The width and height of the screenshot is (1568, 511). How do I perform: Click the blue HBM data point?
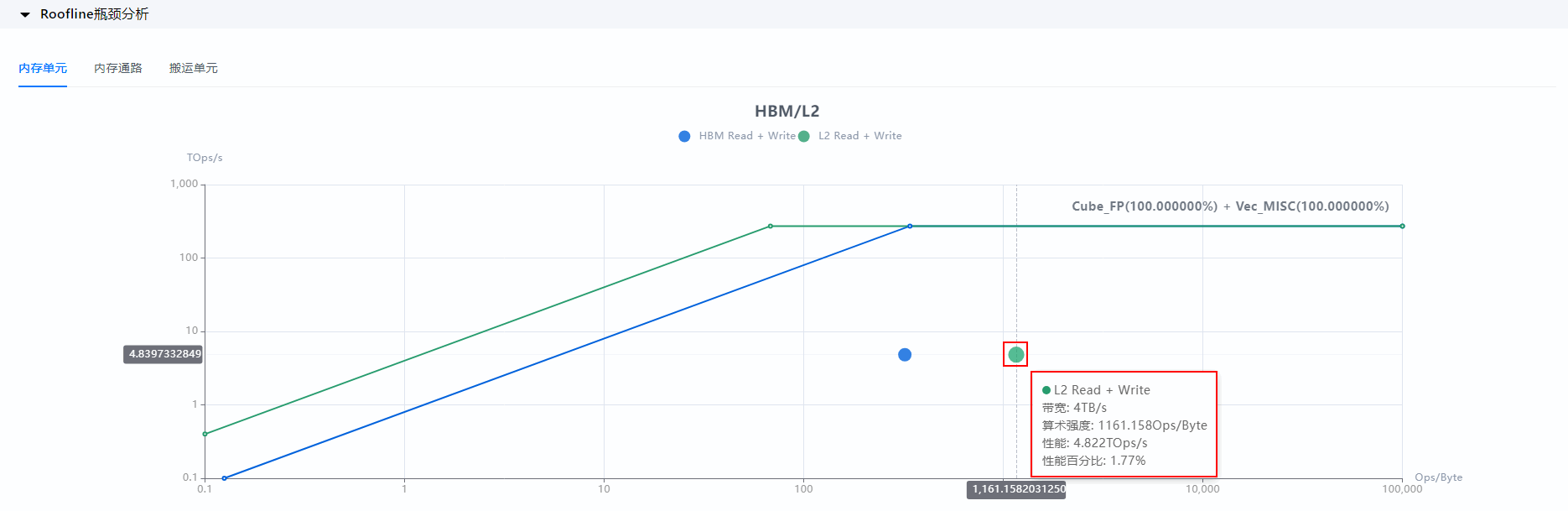905,355
